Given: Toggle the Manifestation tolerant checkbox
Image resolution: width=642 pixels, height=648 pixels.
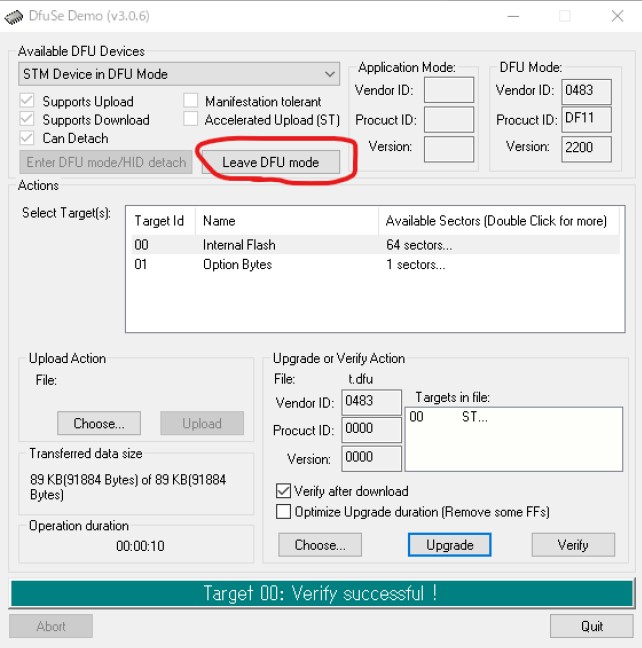Looking at the screenshot, I should [x=191, y=101].
